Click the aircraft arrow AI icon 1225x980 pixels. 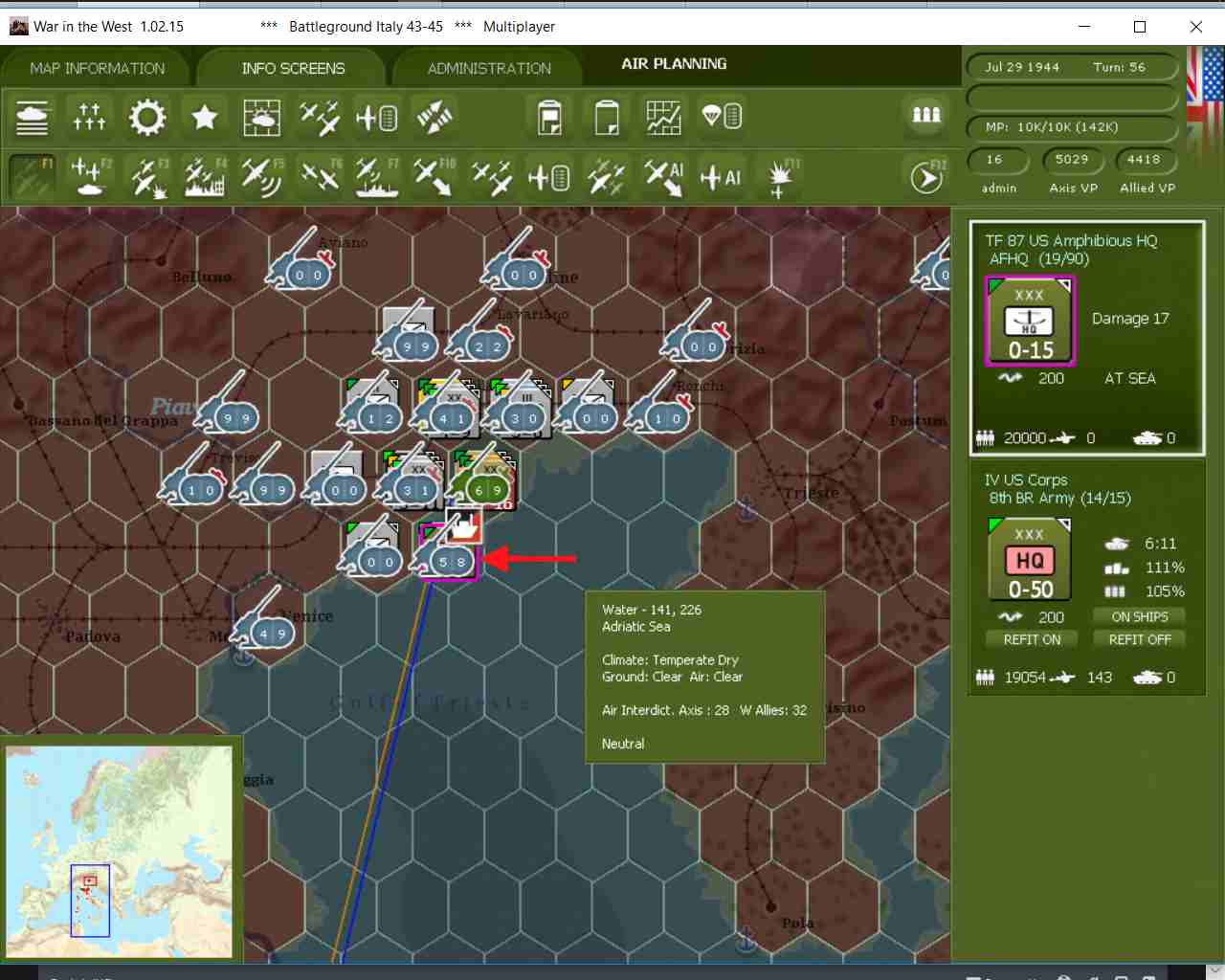[663, 177]
